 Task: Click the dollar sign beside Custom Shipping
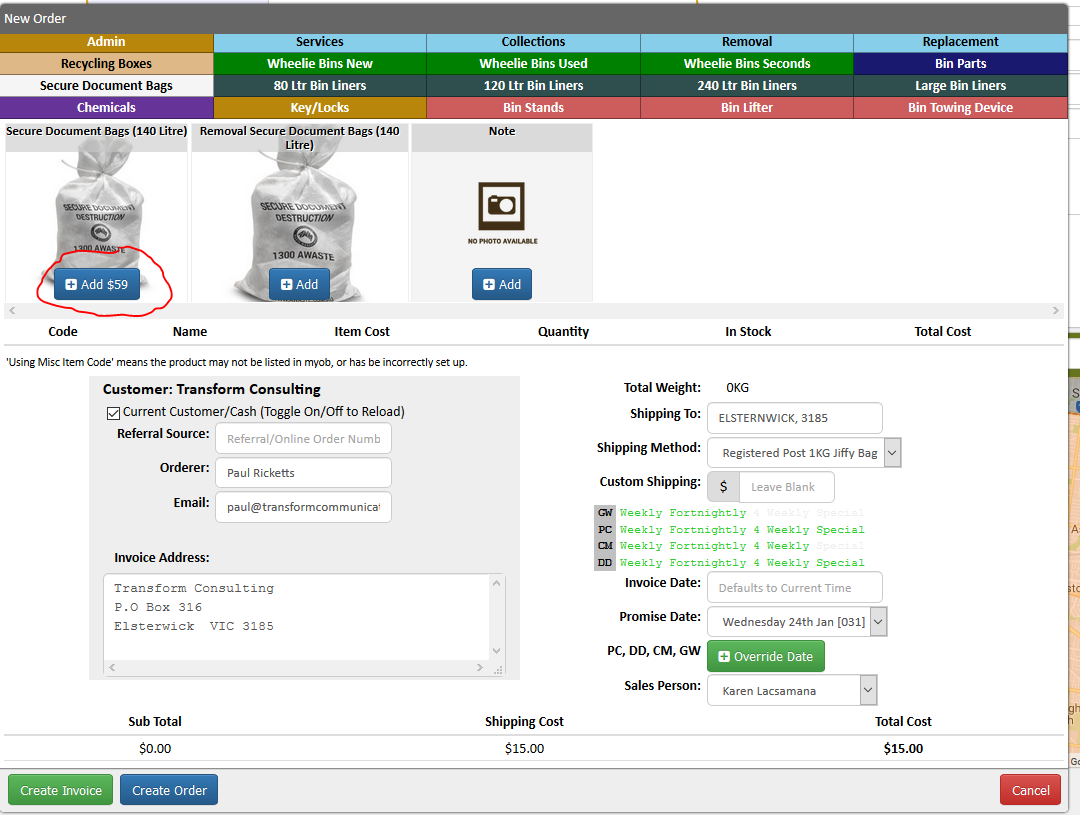click(723, 487)
